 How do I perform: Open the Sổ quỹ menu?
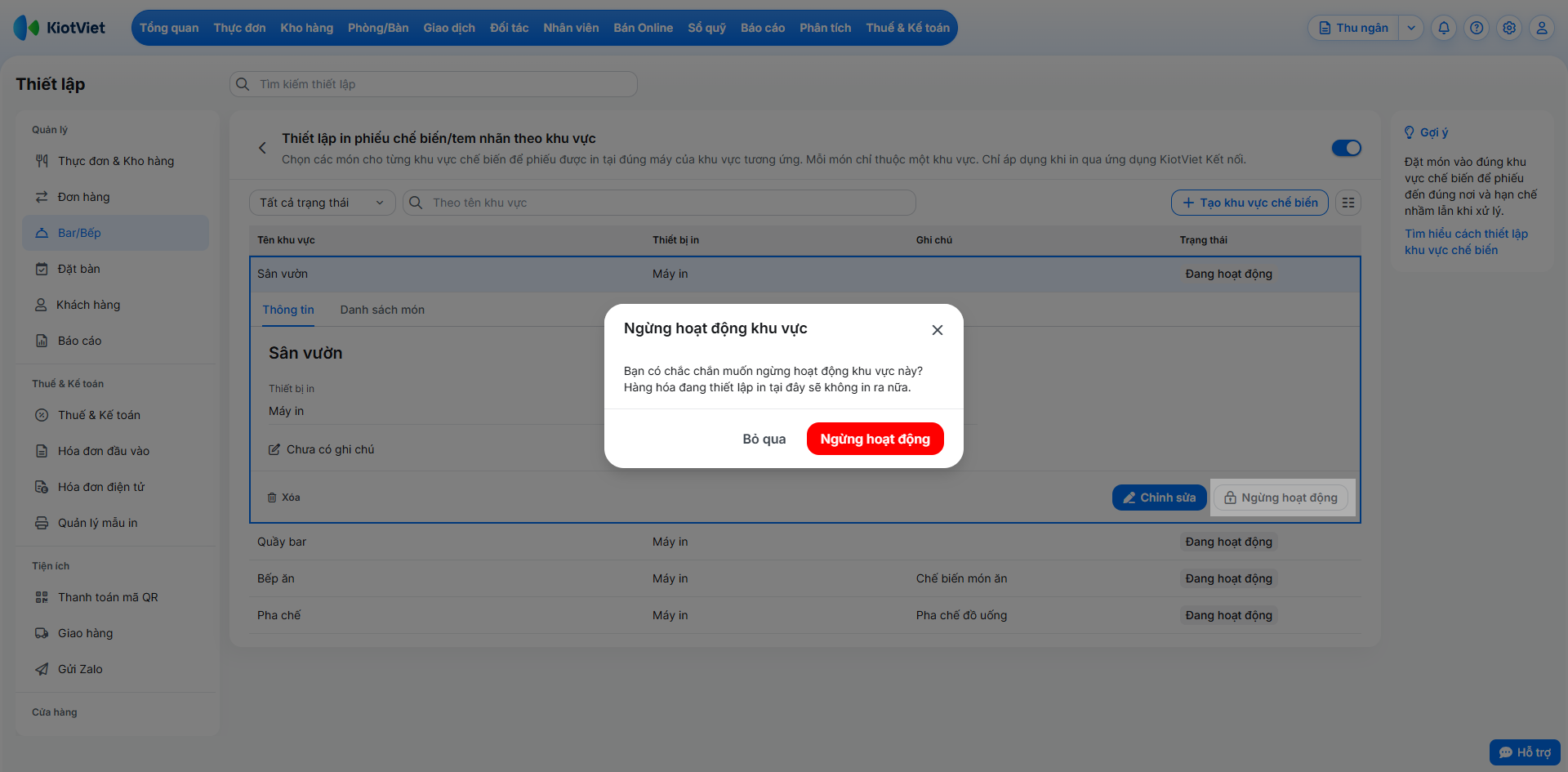coord(706,28)
